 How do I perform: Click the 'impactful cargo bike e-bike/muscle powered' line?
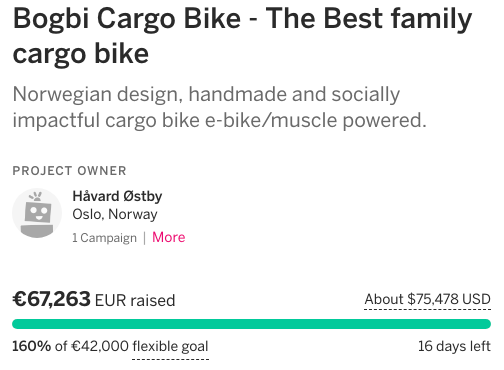(220, 120)
